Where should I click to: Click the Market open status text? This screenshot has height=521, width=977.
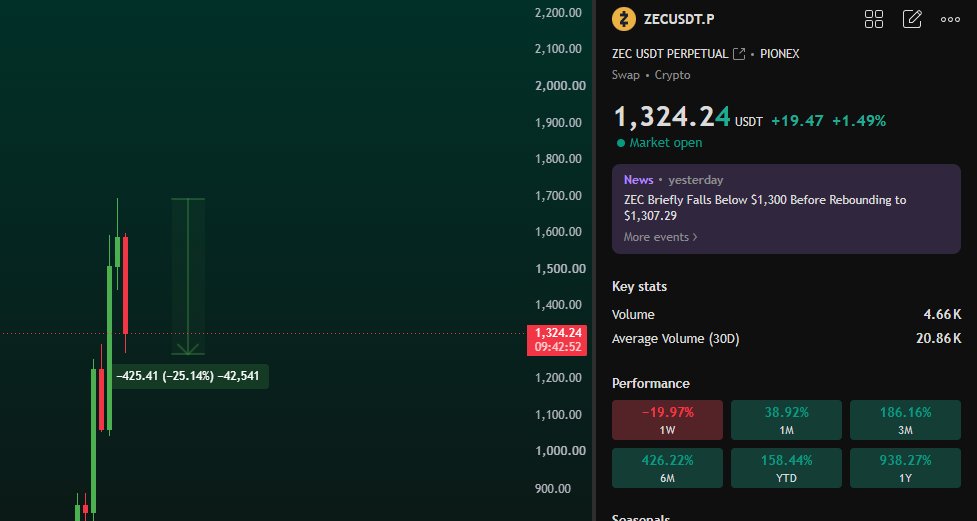pos(665,143)
